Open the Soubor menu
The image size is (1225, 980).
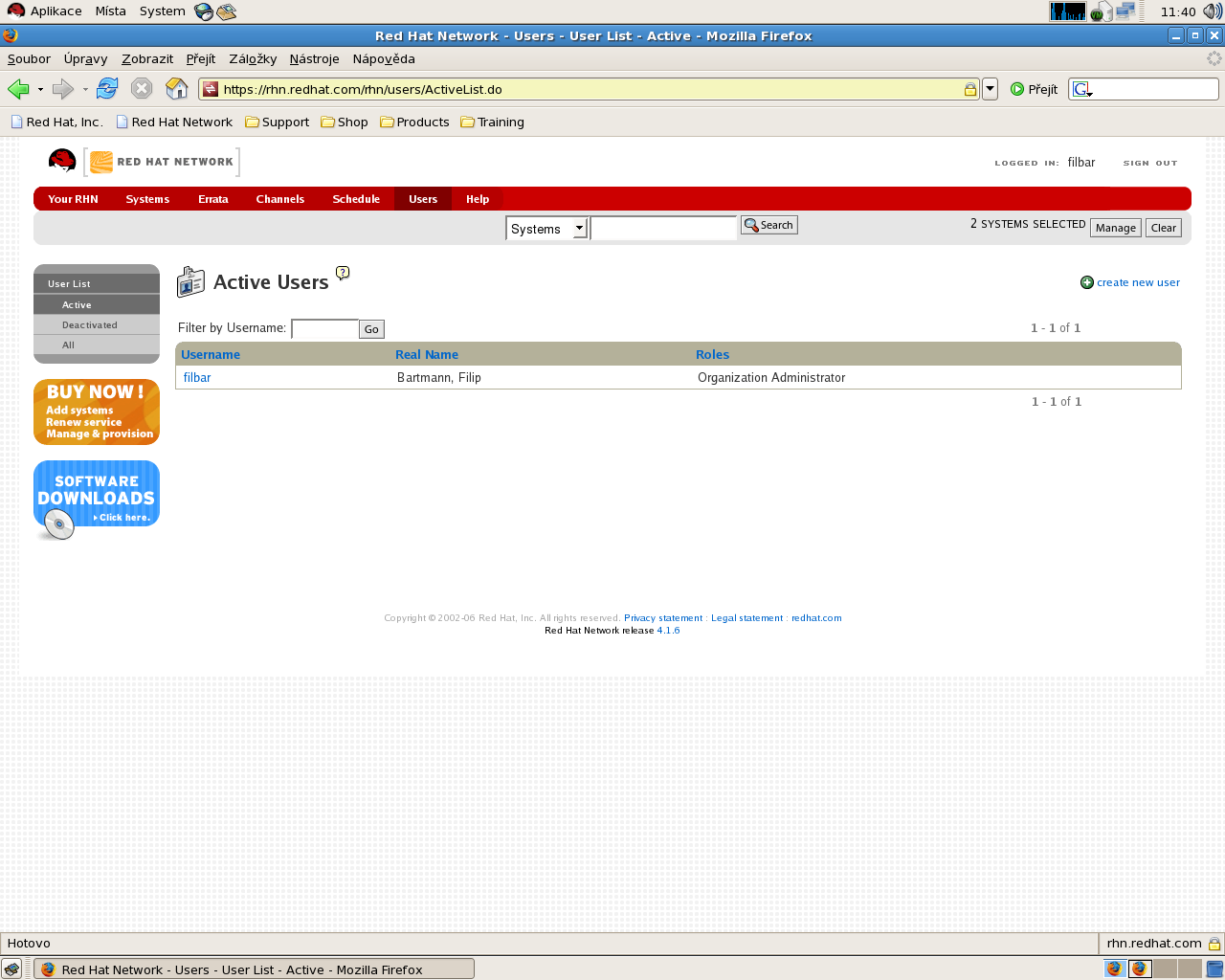tap(29, 58)
